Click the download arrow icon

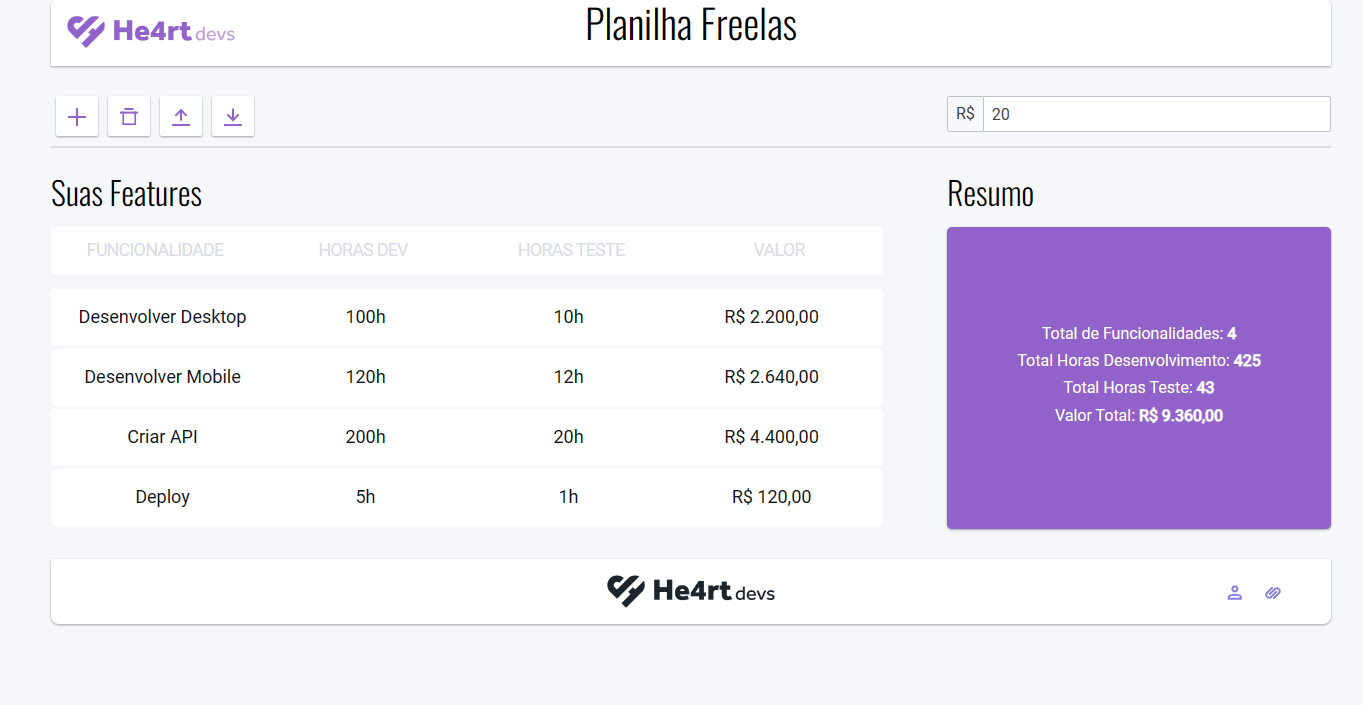[x=233, y=117]
